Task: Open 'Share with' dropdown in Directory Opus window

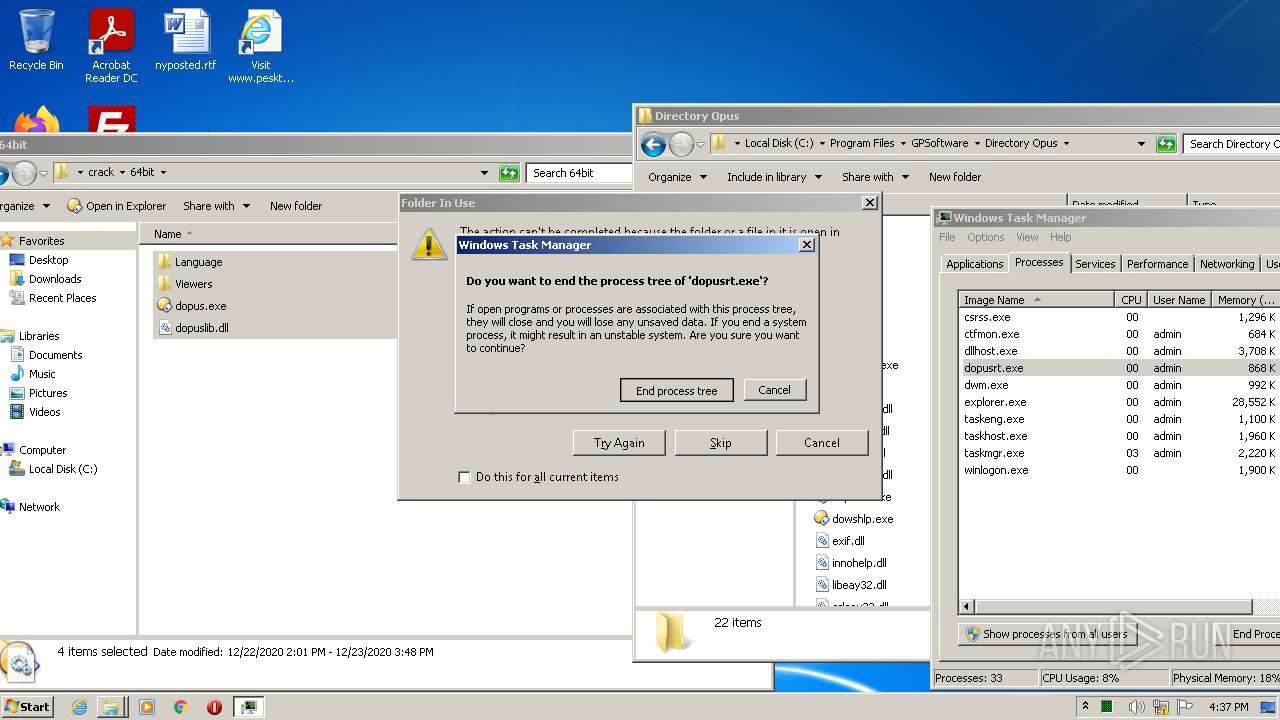Action: 875,177
